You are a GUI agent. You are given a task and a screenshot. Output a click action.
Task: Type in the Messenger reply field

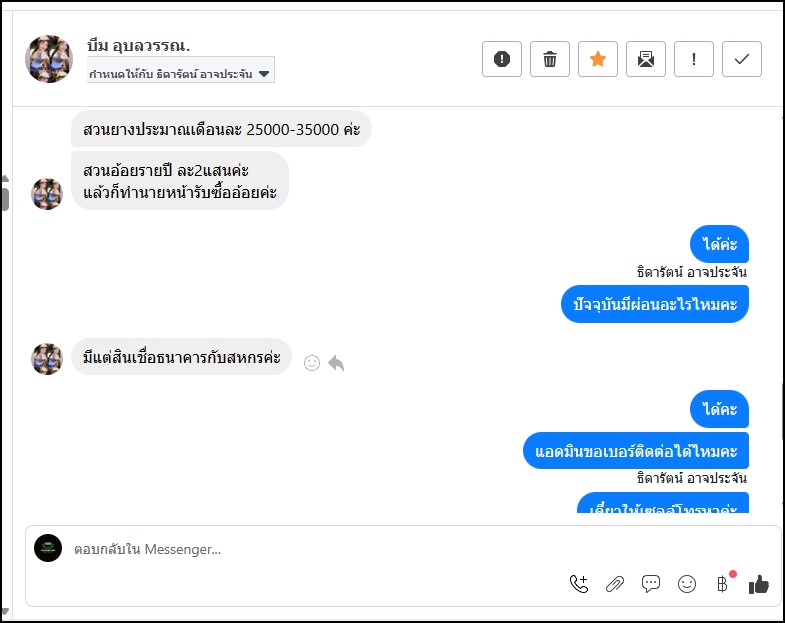point(300,549)
